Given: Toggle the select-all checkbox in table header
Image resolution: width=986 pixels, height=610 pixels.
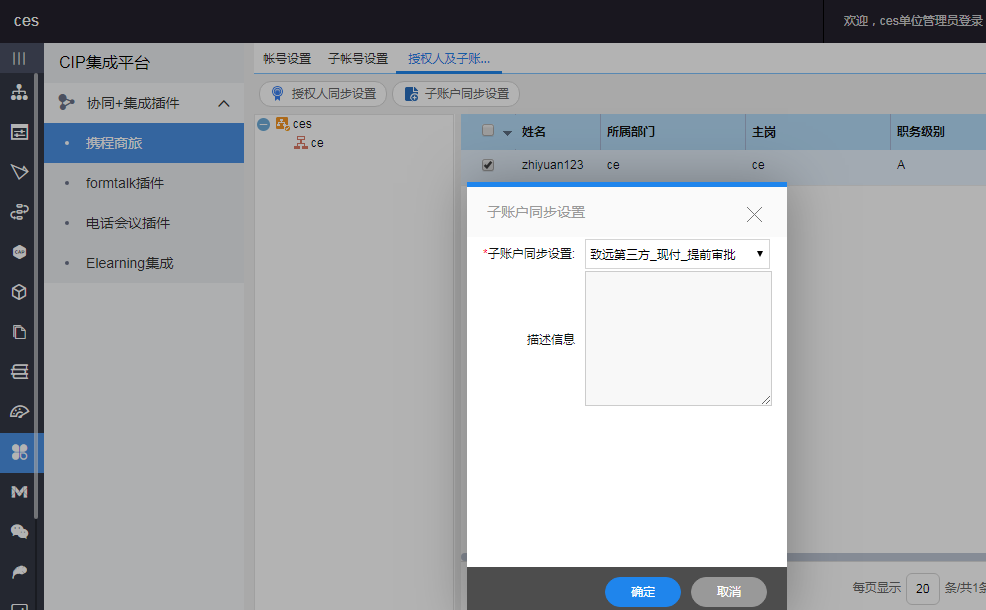Looking at the screenshot, I should pyautogui.click(x=488, y=131).
